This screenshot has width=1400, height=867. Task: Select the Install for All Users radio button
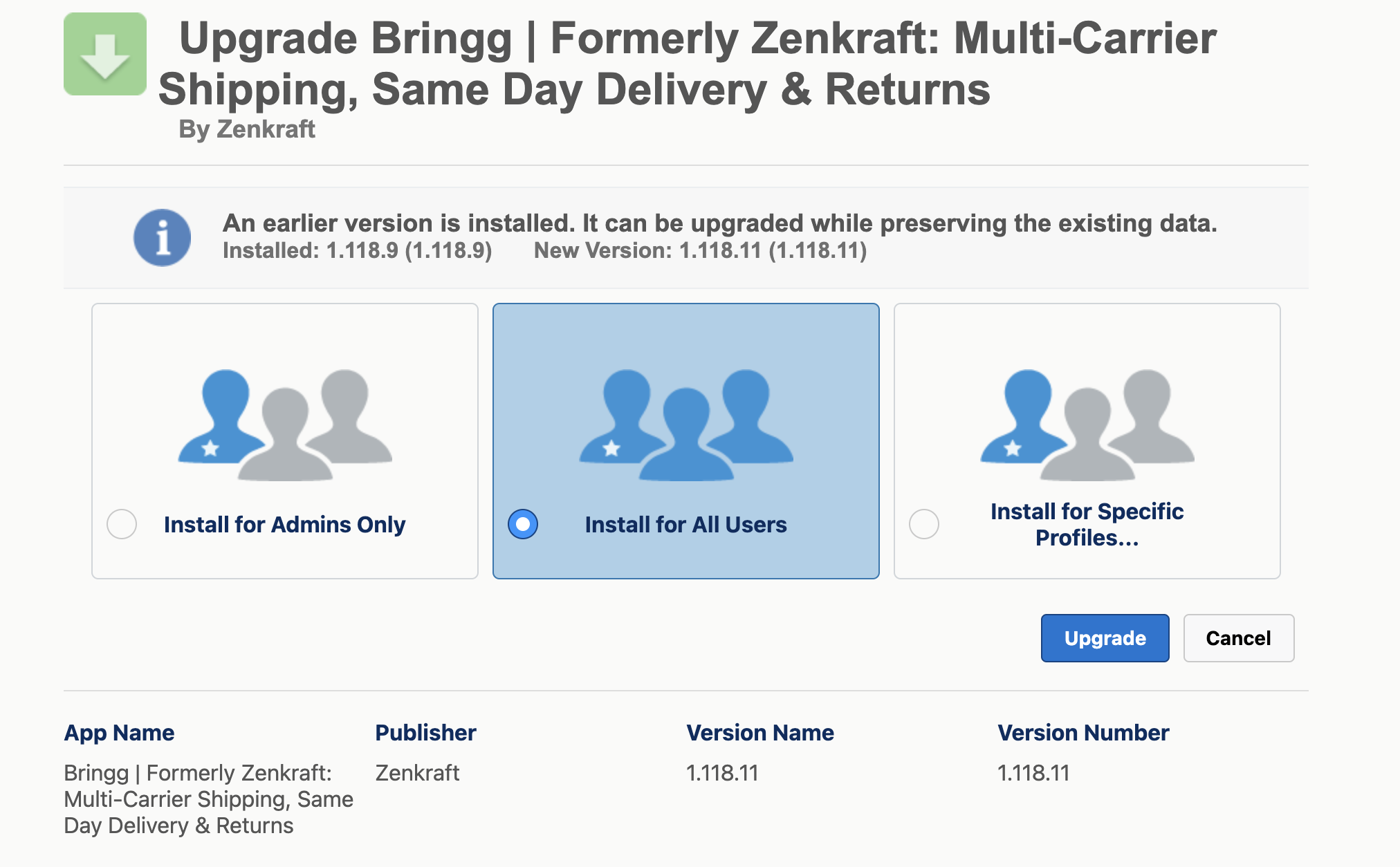point(523,524)
